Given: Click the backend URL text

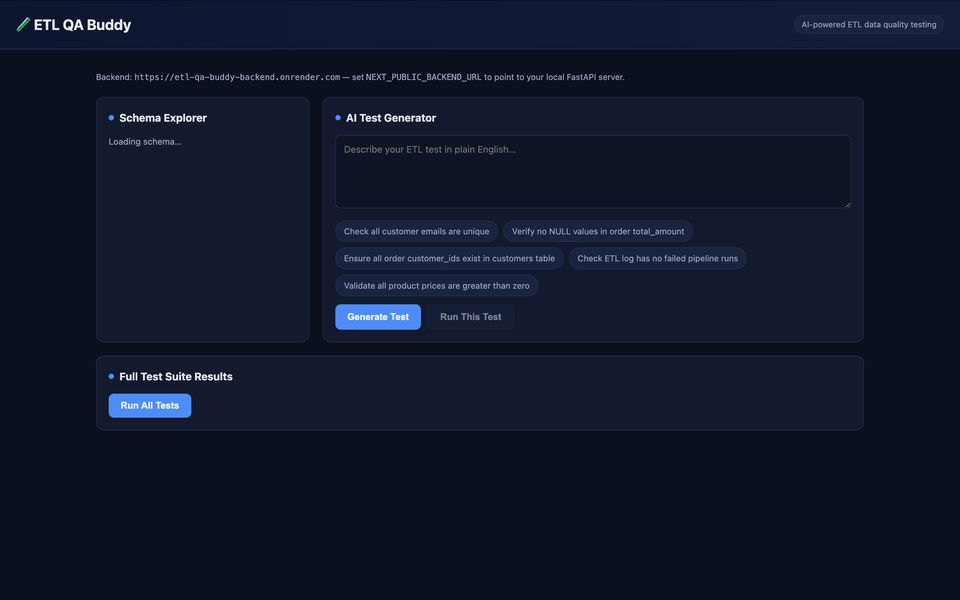Looking at the screenshot, I should 237,77.
